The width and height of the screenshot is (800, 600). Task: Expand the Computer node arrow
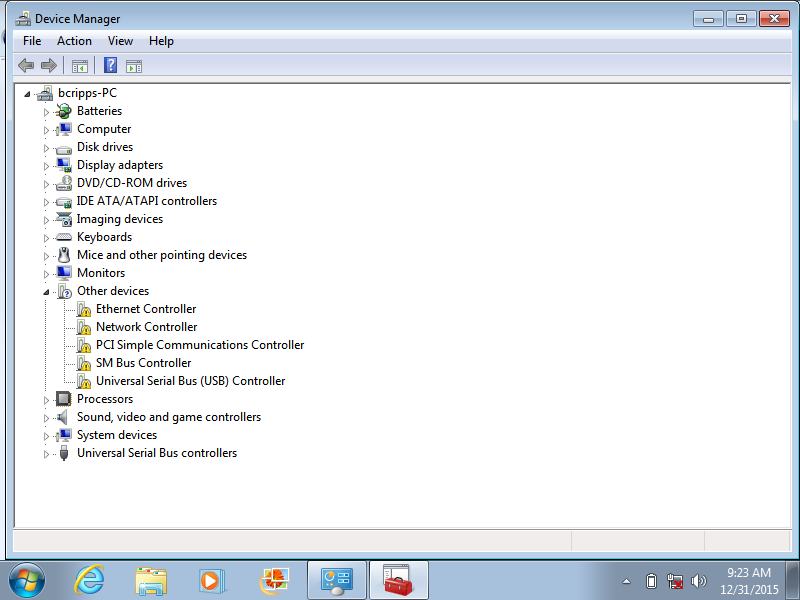click(46, 130)
